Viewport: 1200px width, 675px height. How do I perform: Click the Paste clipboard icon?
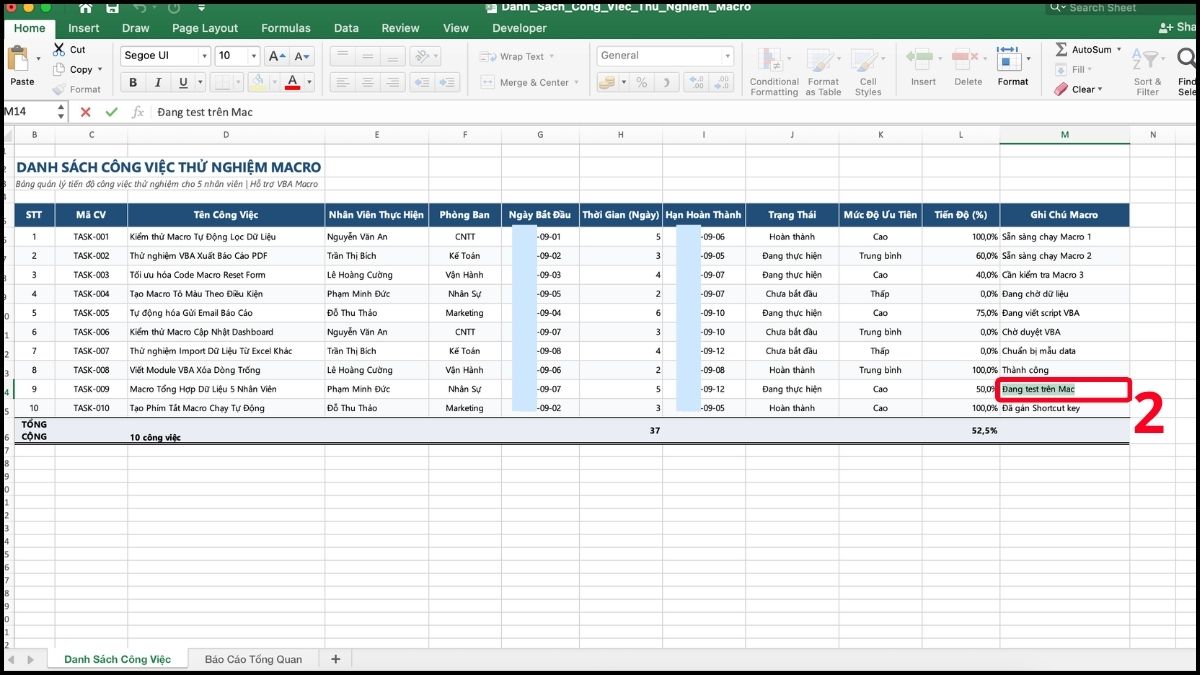pos(20,60)
